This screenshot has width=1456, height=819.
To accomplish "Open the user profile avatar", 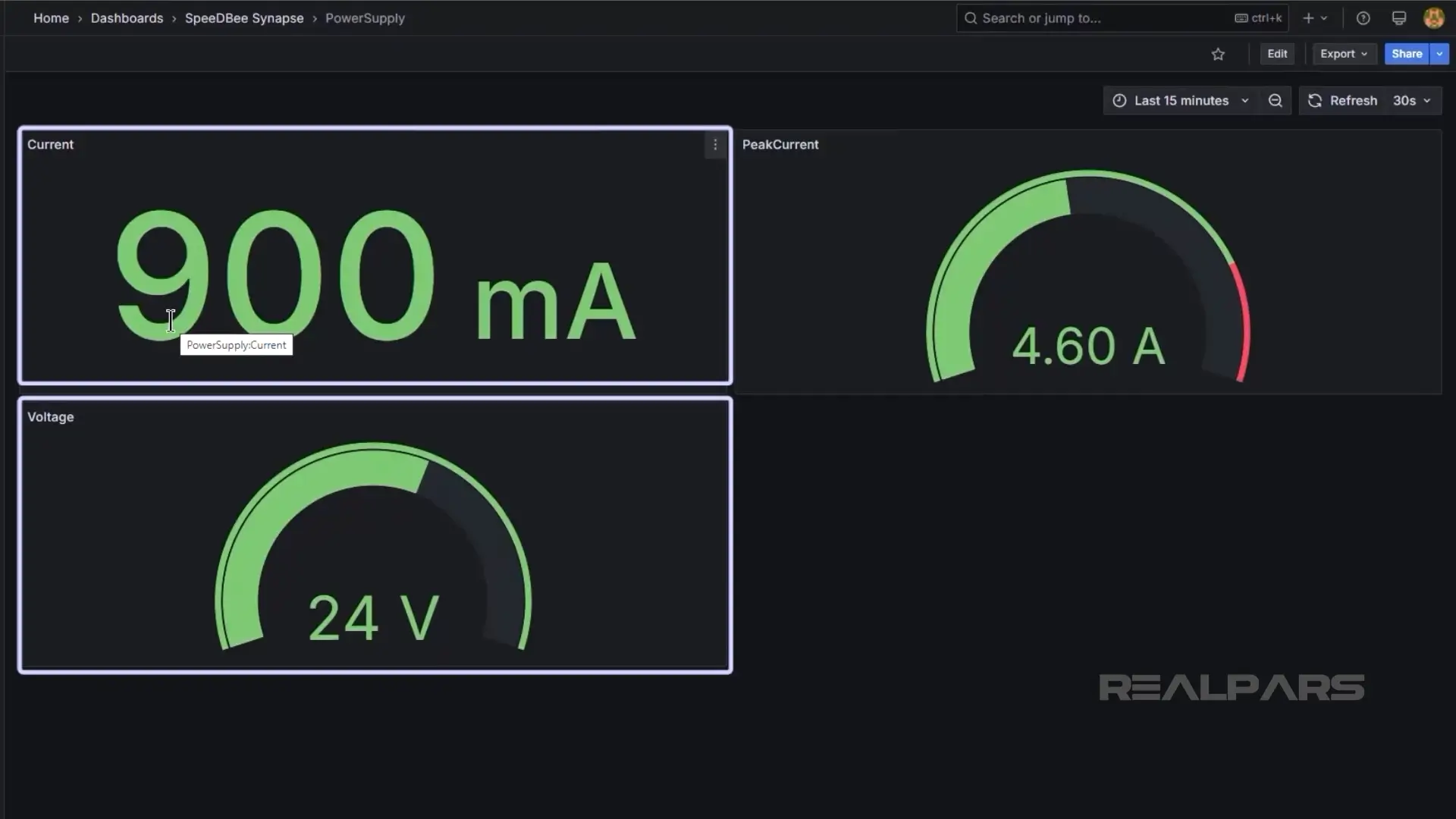I will pyautogui.click(x=1433, y=18).
